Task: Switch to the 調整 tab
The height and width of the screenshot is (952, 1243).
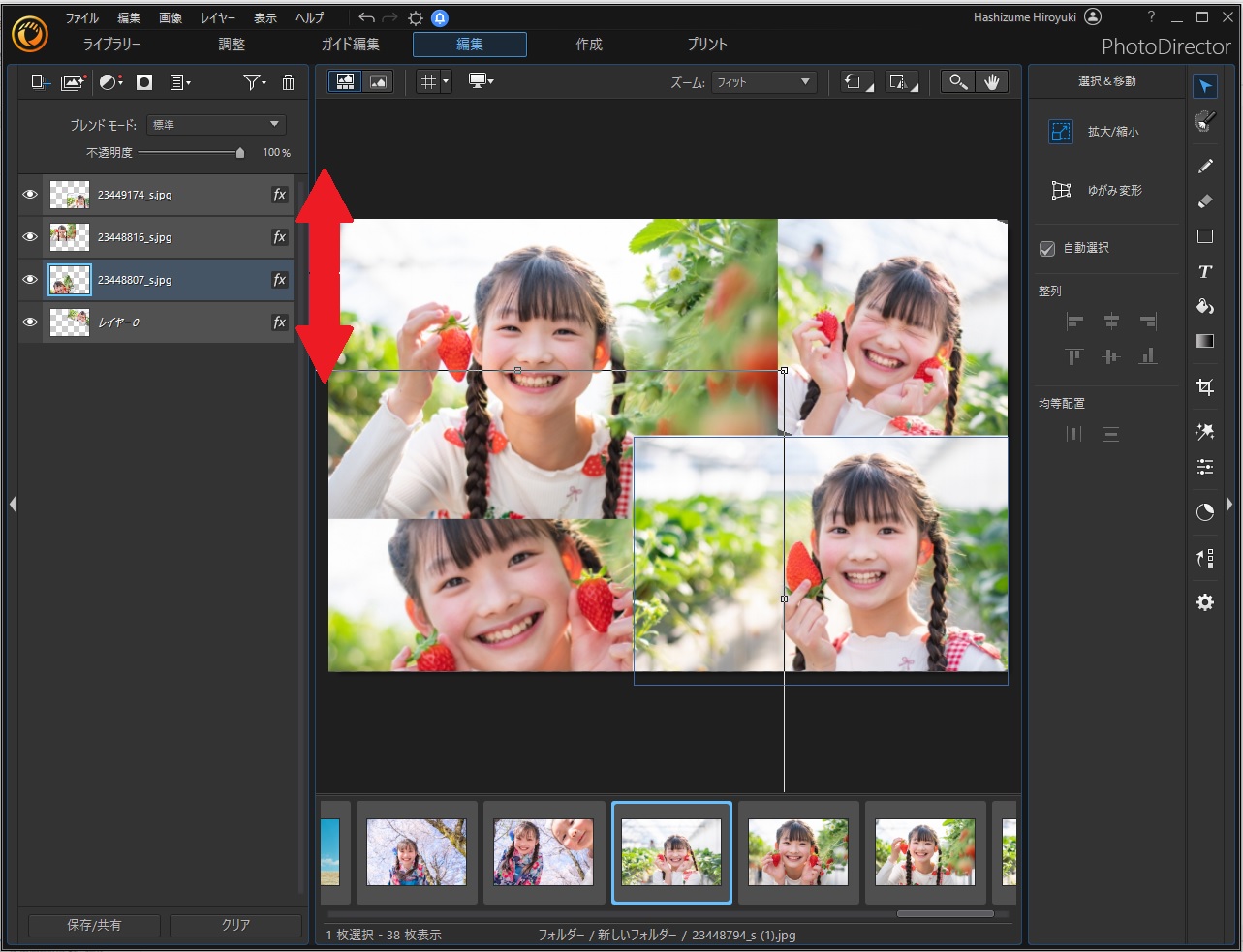Action: click(232, 45)
